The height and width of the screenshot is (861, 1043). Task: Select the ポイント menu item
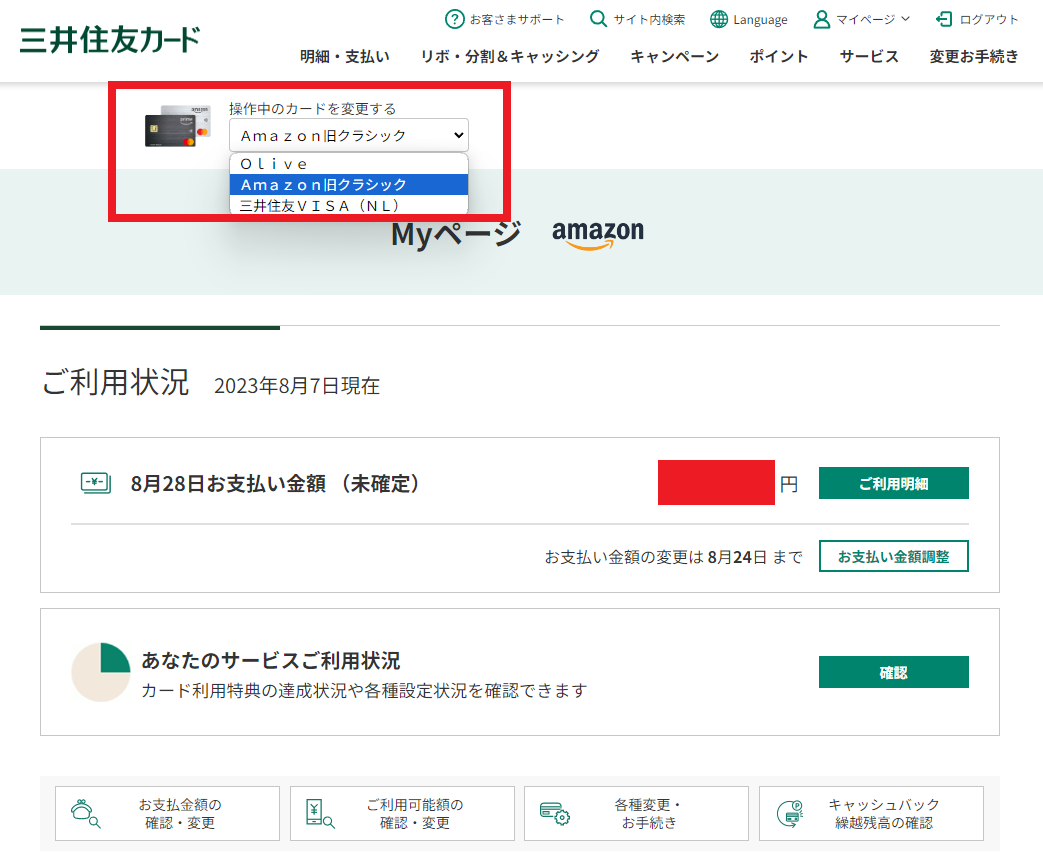click(779, 57)
